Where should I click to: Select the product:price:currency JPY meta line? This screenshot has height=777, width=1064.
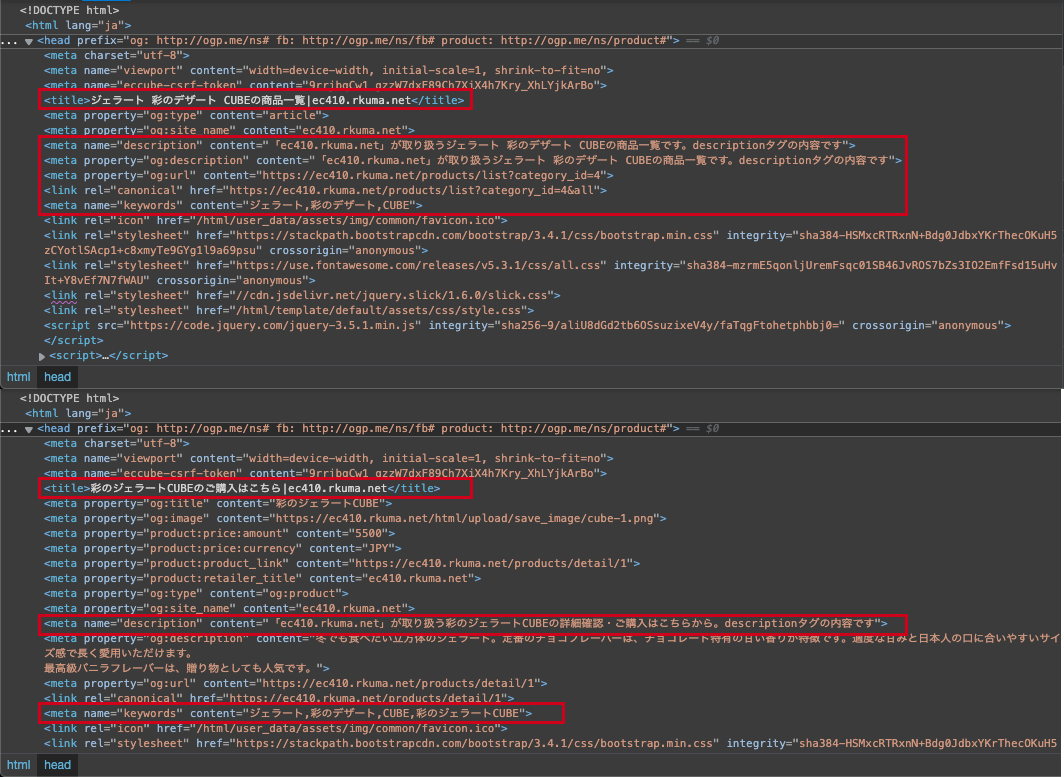pos(223,548)
